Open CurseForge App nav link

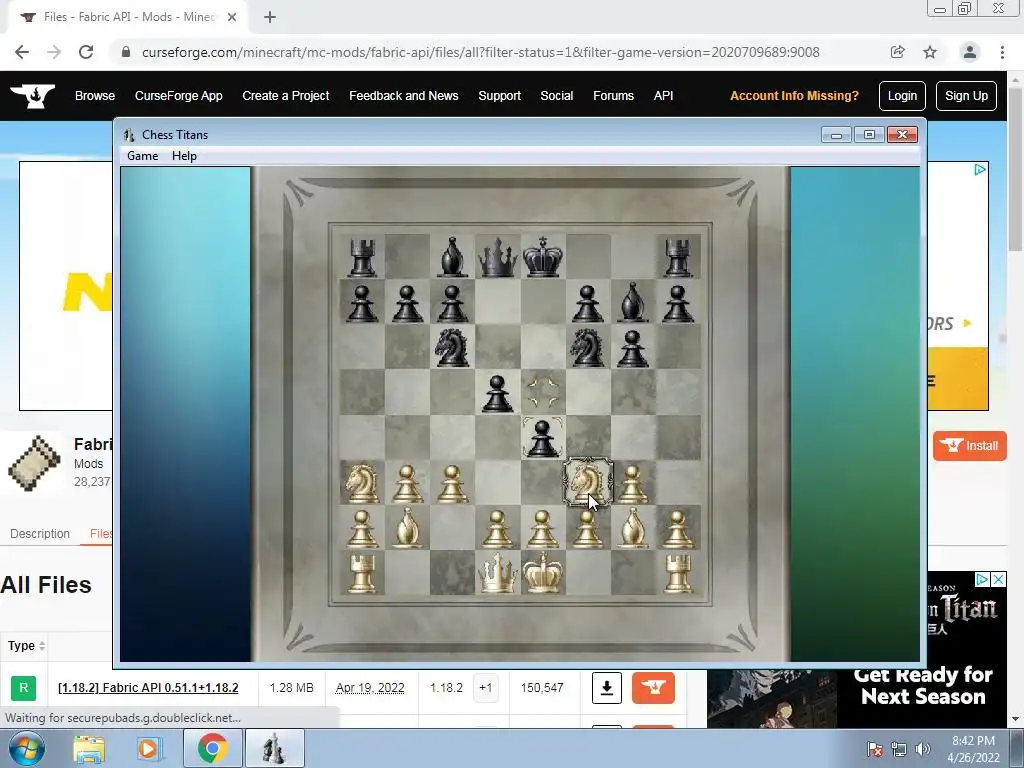tap(178, 95)
